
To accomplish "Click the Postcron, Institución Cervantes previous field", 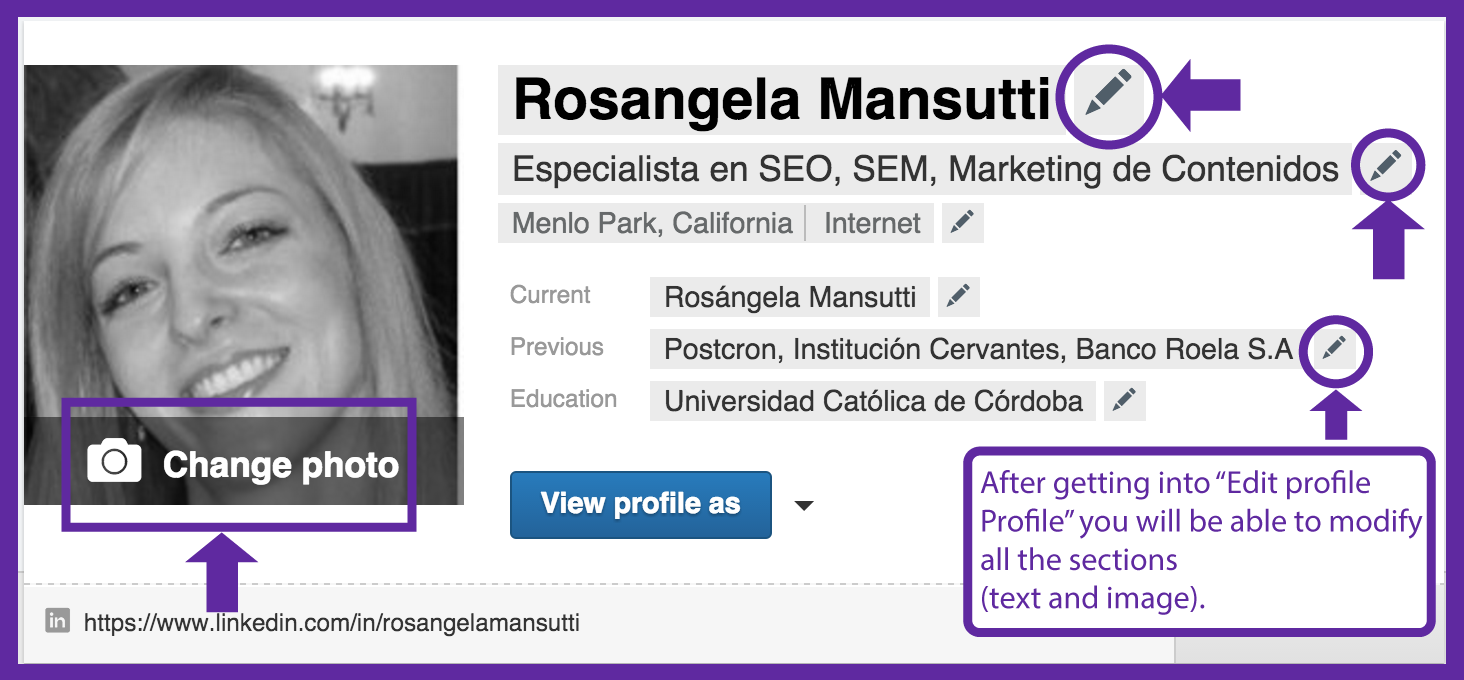I will pyautogui.click(x=978, y=349).
